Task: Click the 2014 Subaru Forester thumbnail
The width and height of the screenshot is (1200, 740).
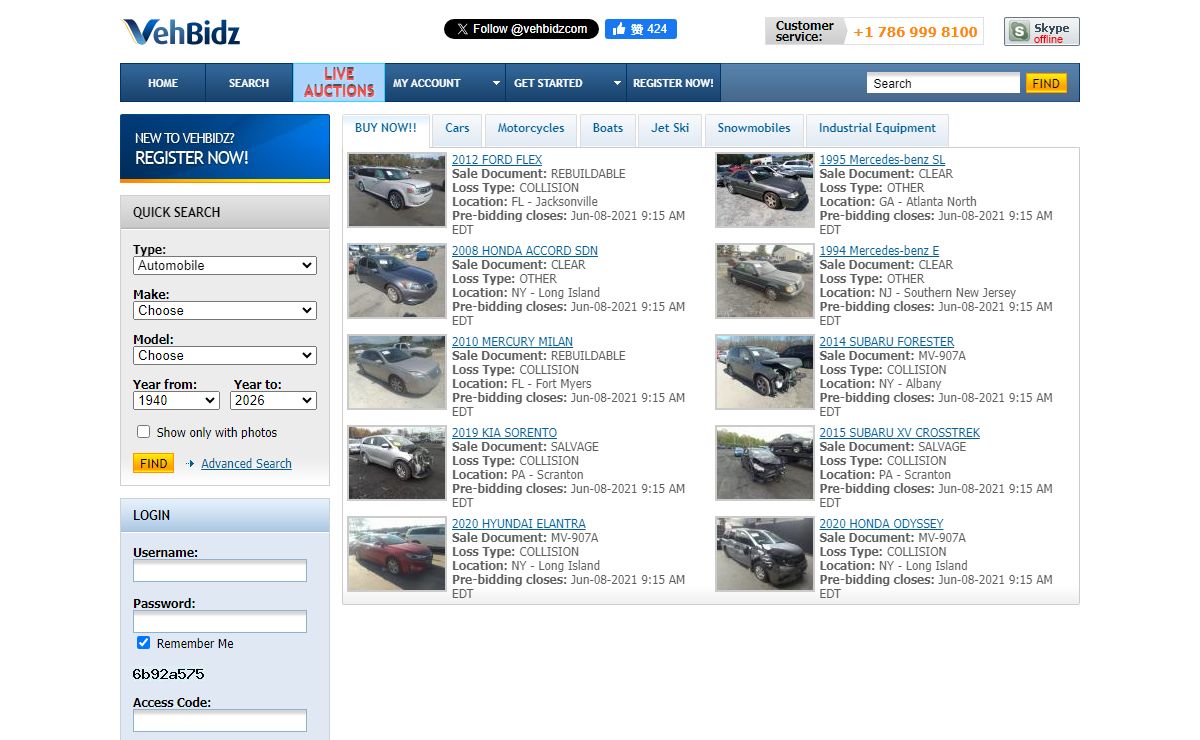Action: click(765, 372)
